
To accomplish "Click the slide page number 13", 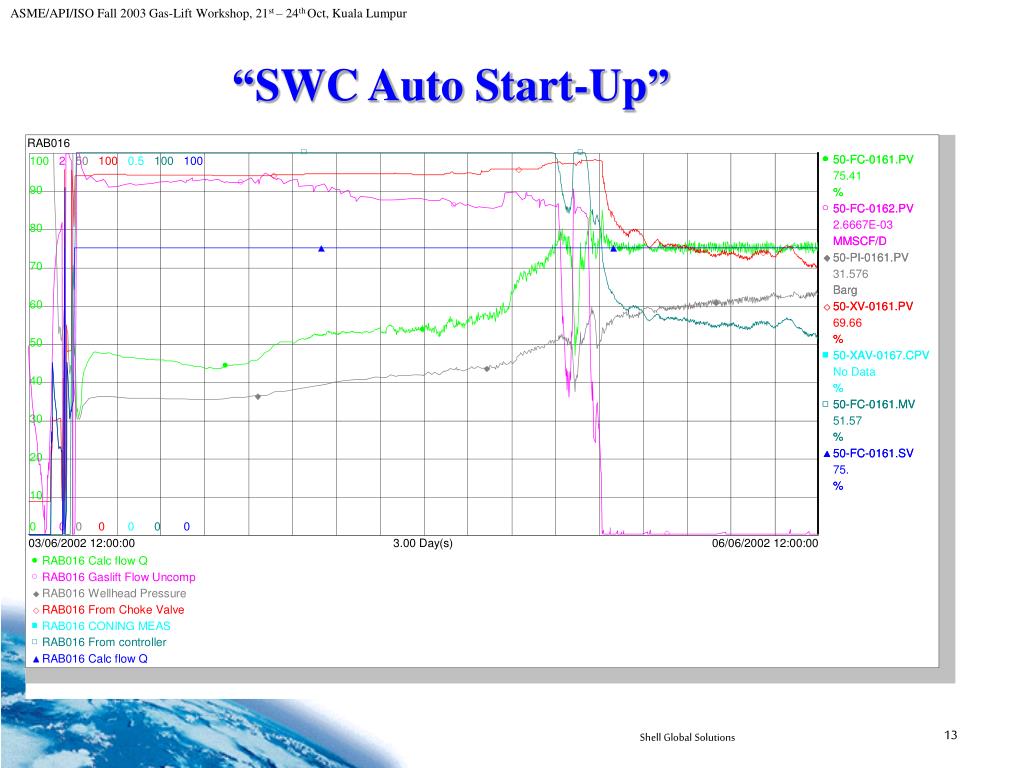I will coord(951,735).
